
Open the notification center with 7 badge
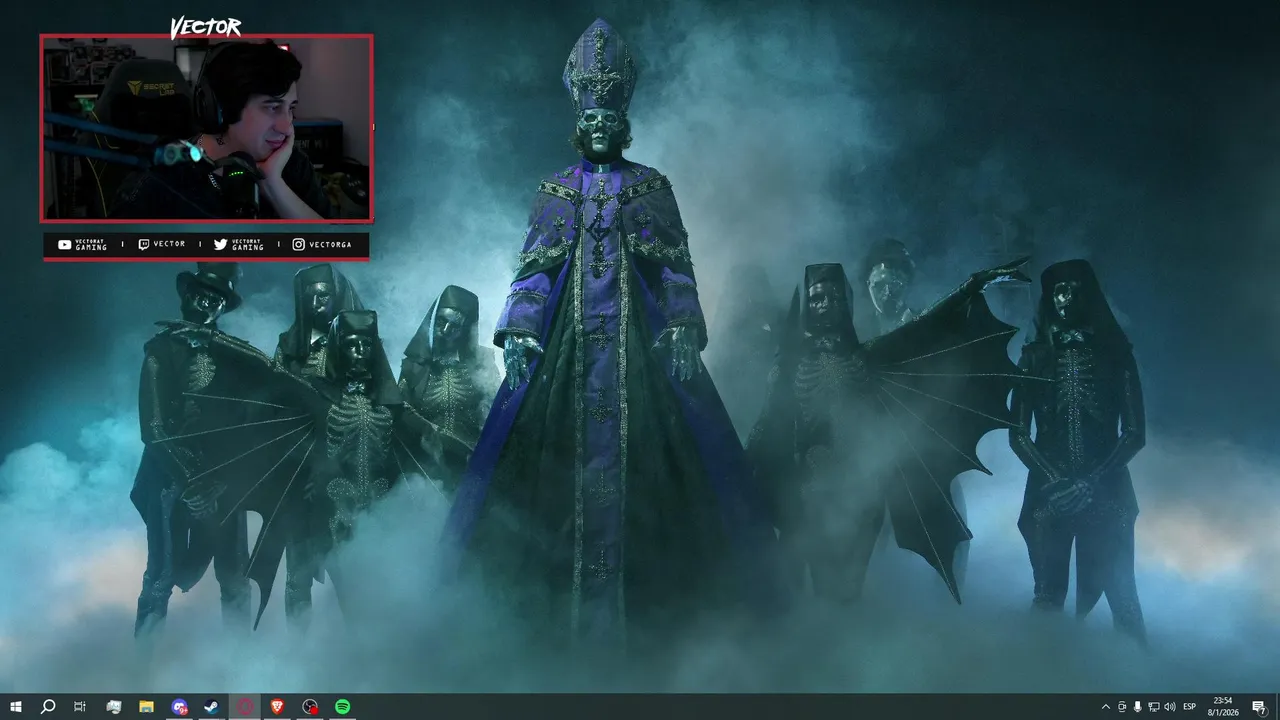pos(1259,707)
